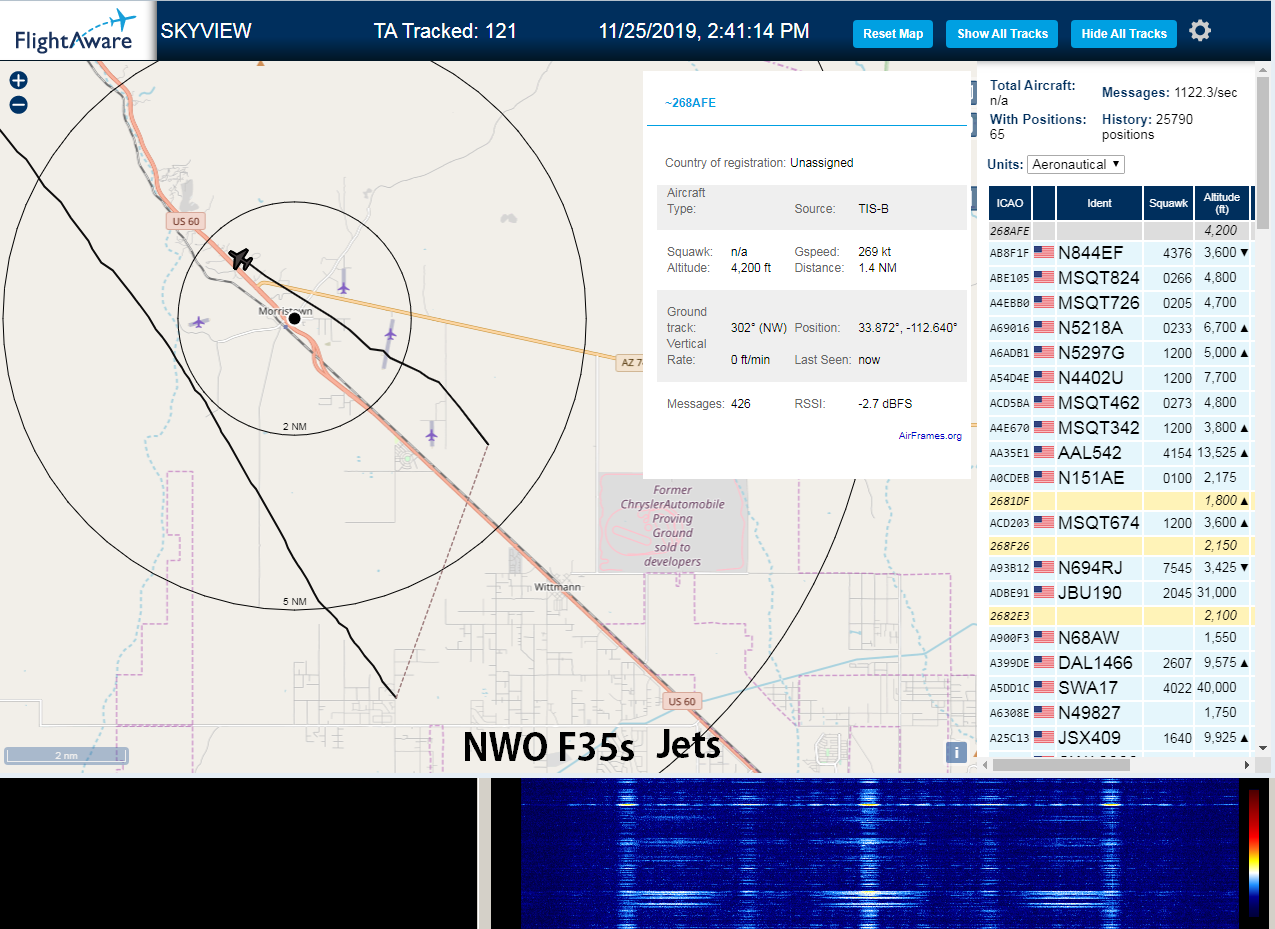This screenshot has height=929, width=1275.
Task: Open settings with the gear icon
Action: coord(1200,31)
